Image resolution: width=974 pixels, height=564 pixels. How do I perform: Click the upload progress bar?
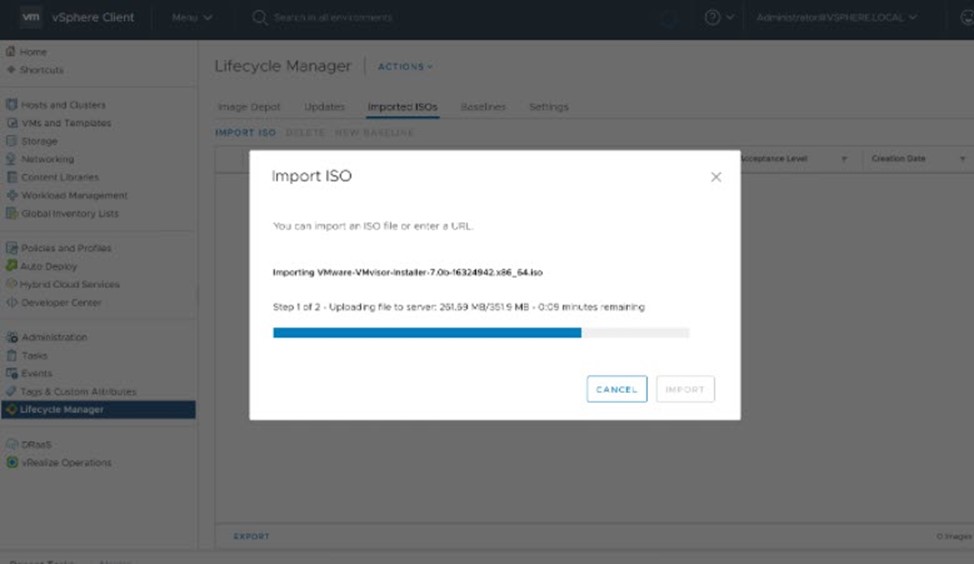tap(481, 333)
